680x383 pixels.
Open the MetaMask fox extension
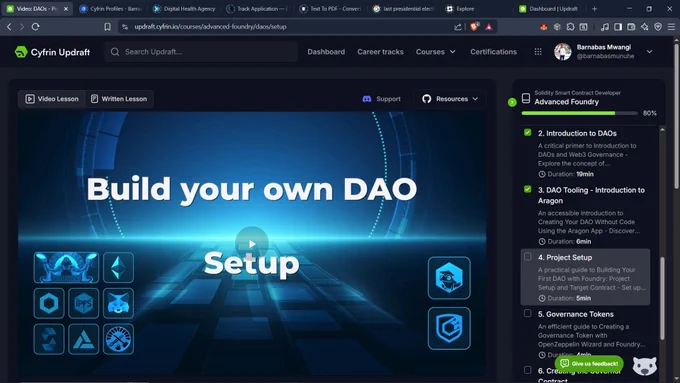(x=543, y=27)
